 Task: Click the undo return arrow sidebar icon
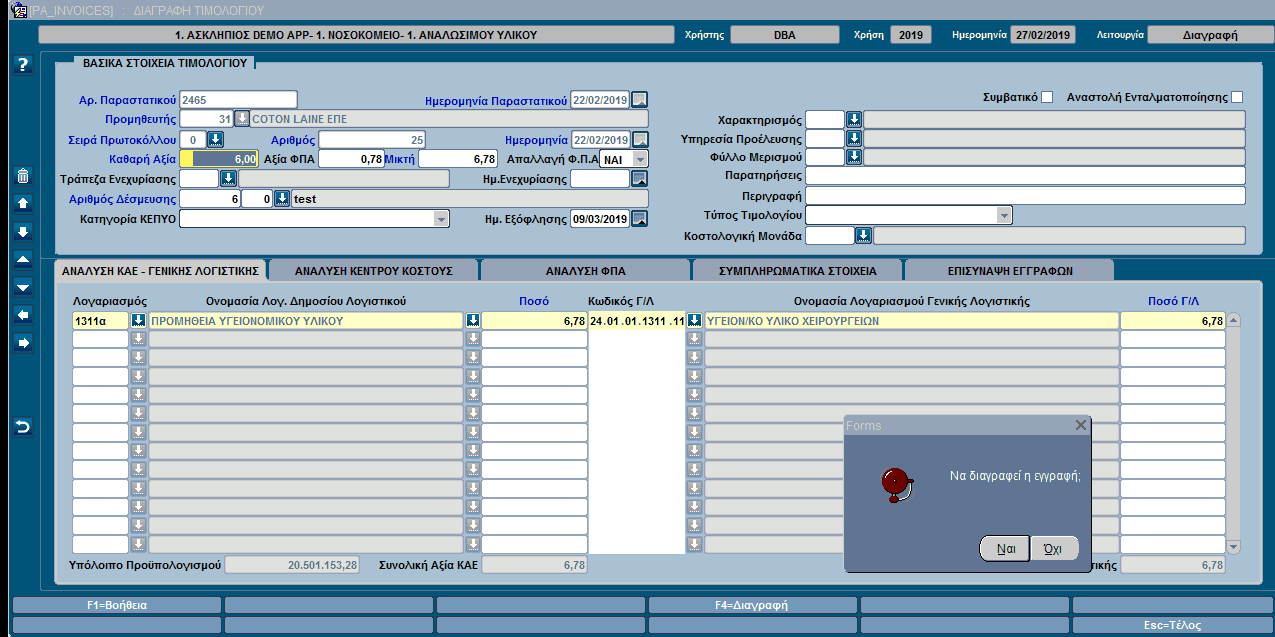(x=24, y=427)
